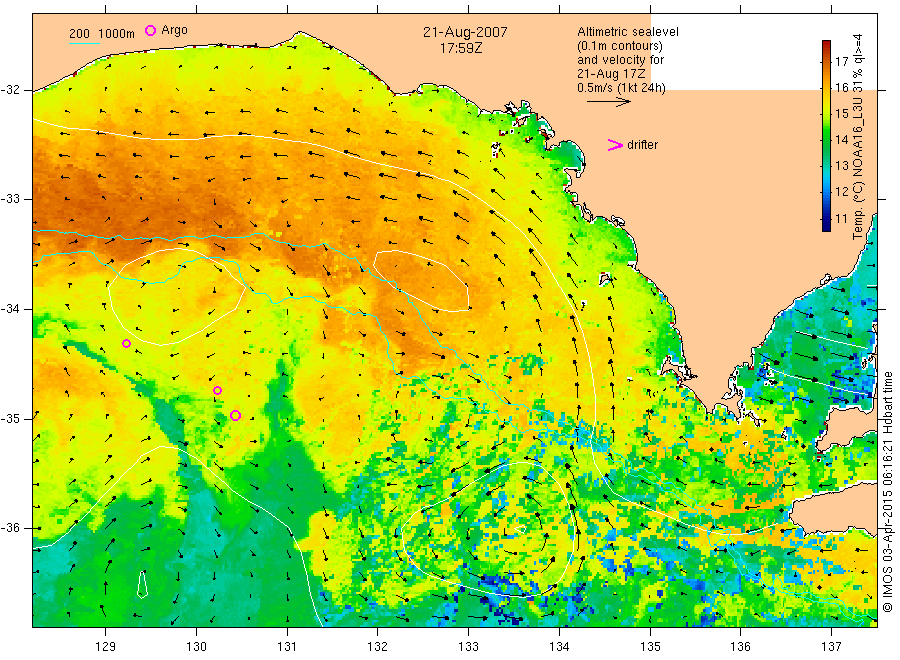Viewport: 900px width, 660px height.
Task: Click the color bar value 17
Action: pos(841,61)
